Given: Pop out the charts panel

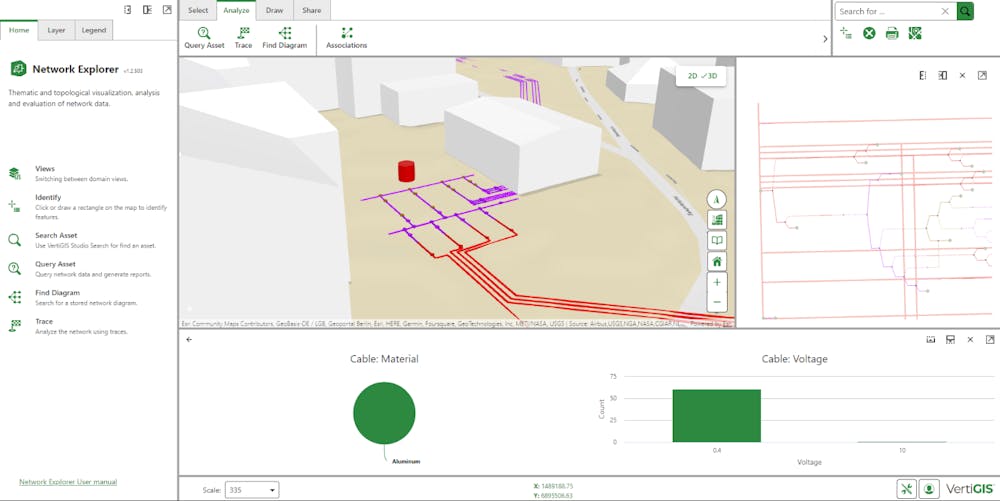Looking at the screenshot, I should [990, 340].
